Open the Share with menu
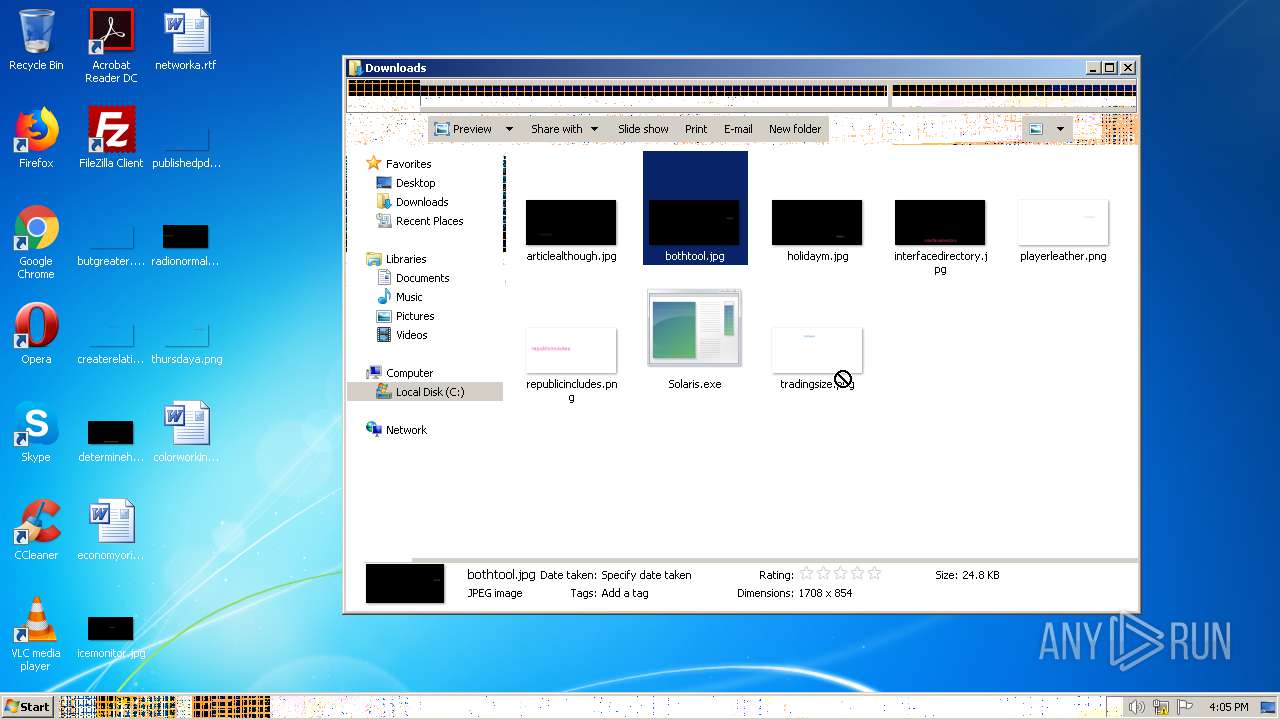 click(x=564, y=129)
